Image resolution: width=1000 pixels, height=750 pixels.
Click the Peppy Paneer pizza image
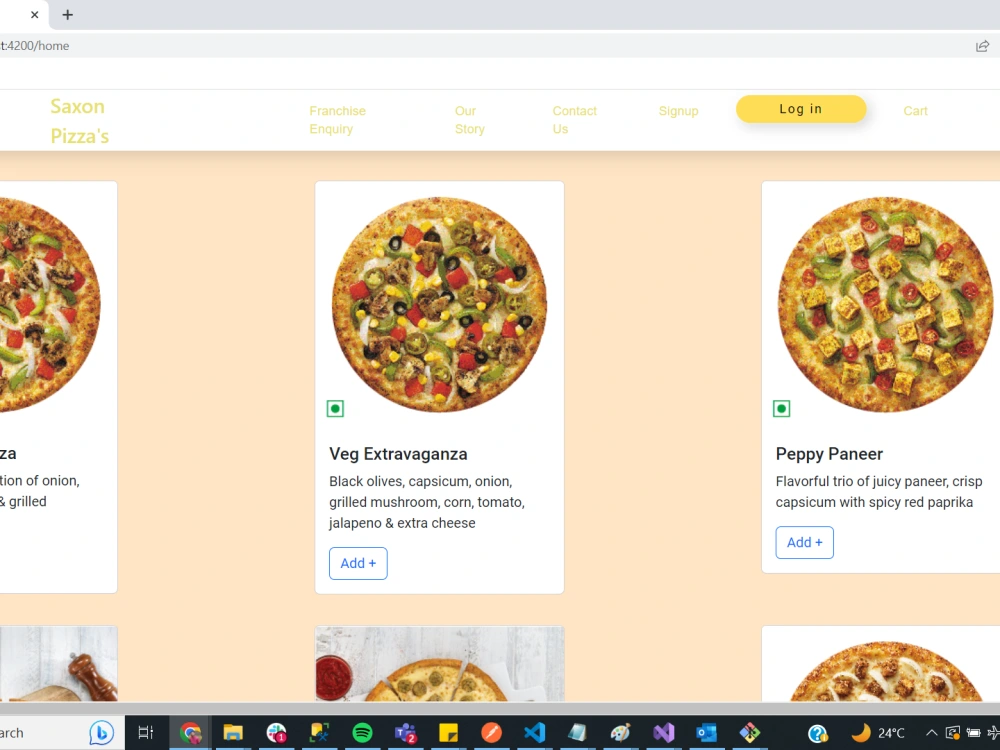pos(885,304)
